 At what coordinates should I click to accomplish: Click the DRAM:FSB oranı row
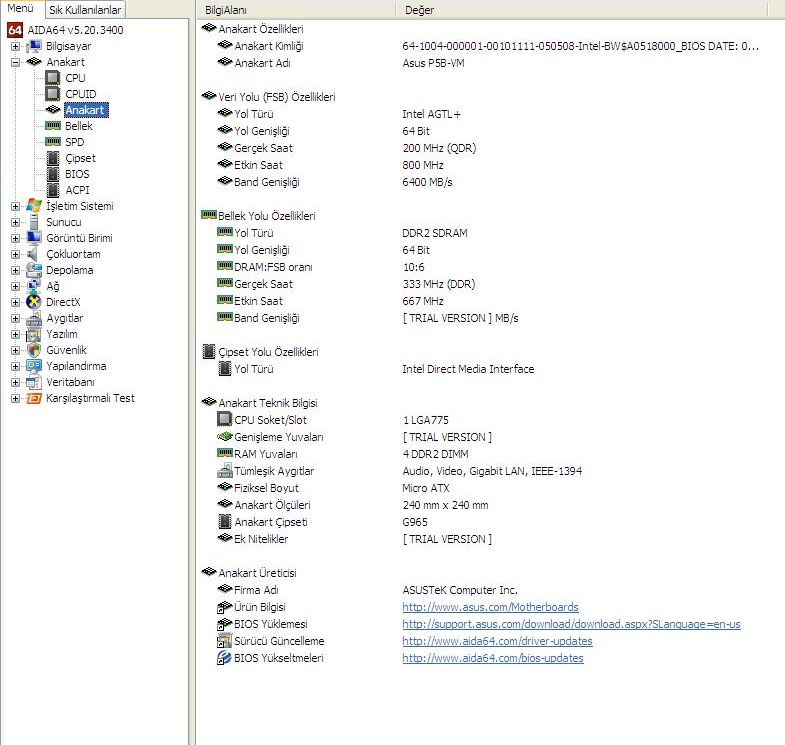tap(491, 267)
